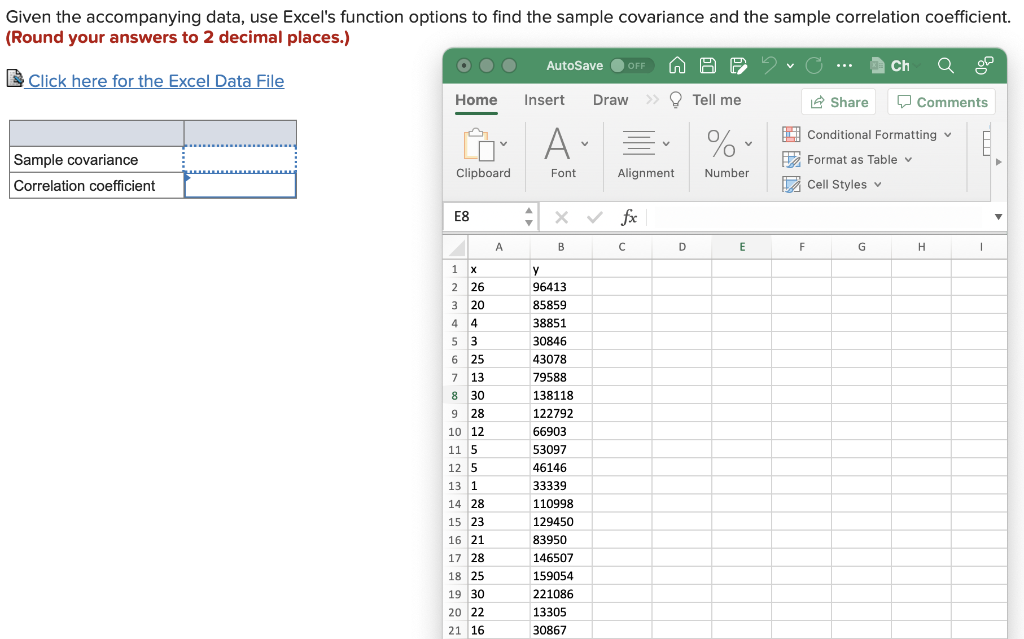
Task: Select cell B2 containing 96413
Action: click(561, 286)
